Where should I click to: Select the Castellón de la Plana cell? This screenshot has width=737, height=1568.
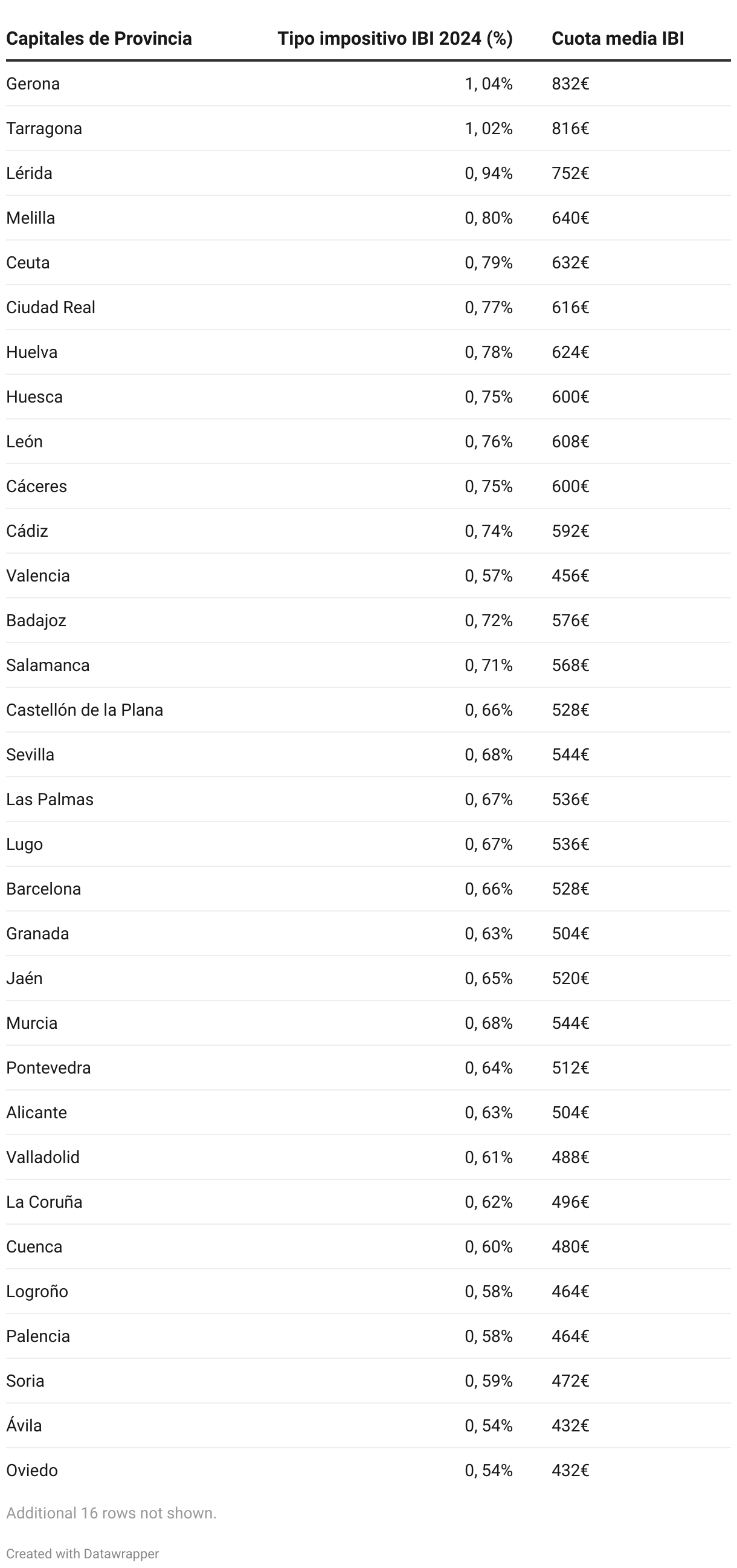pyautogui.click(x=85, y=710)
